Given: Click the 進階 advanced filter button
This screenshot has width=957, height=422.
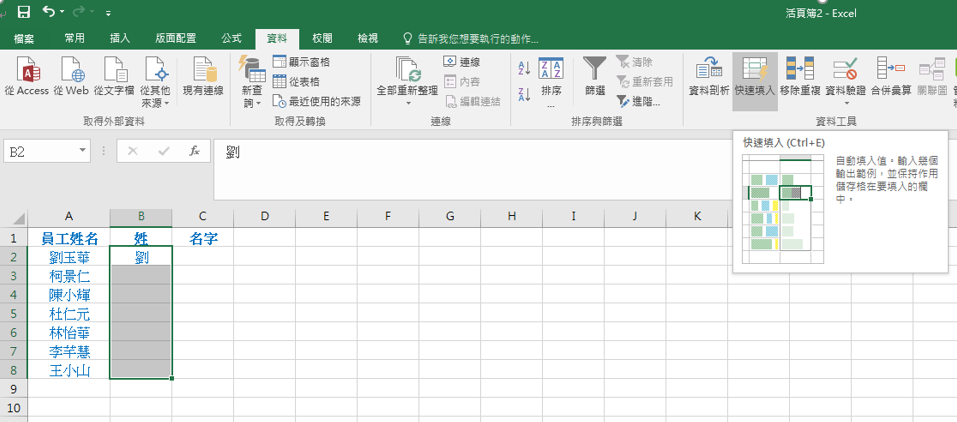Looking at the screenshot, I should point(638,101).
